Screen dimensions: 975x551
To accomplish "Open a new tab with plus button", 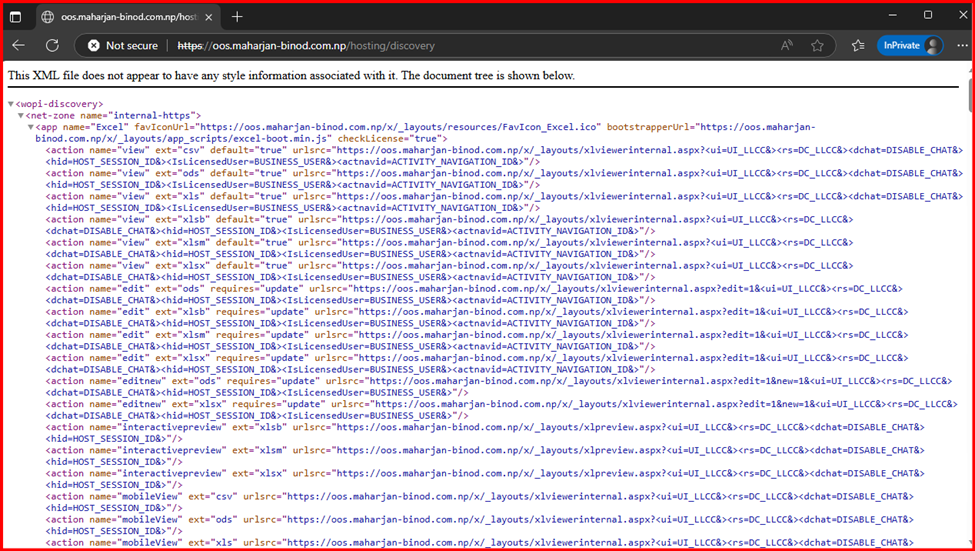I will 237,16.
